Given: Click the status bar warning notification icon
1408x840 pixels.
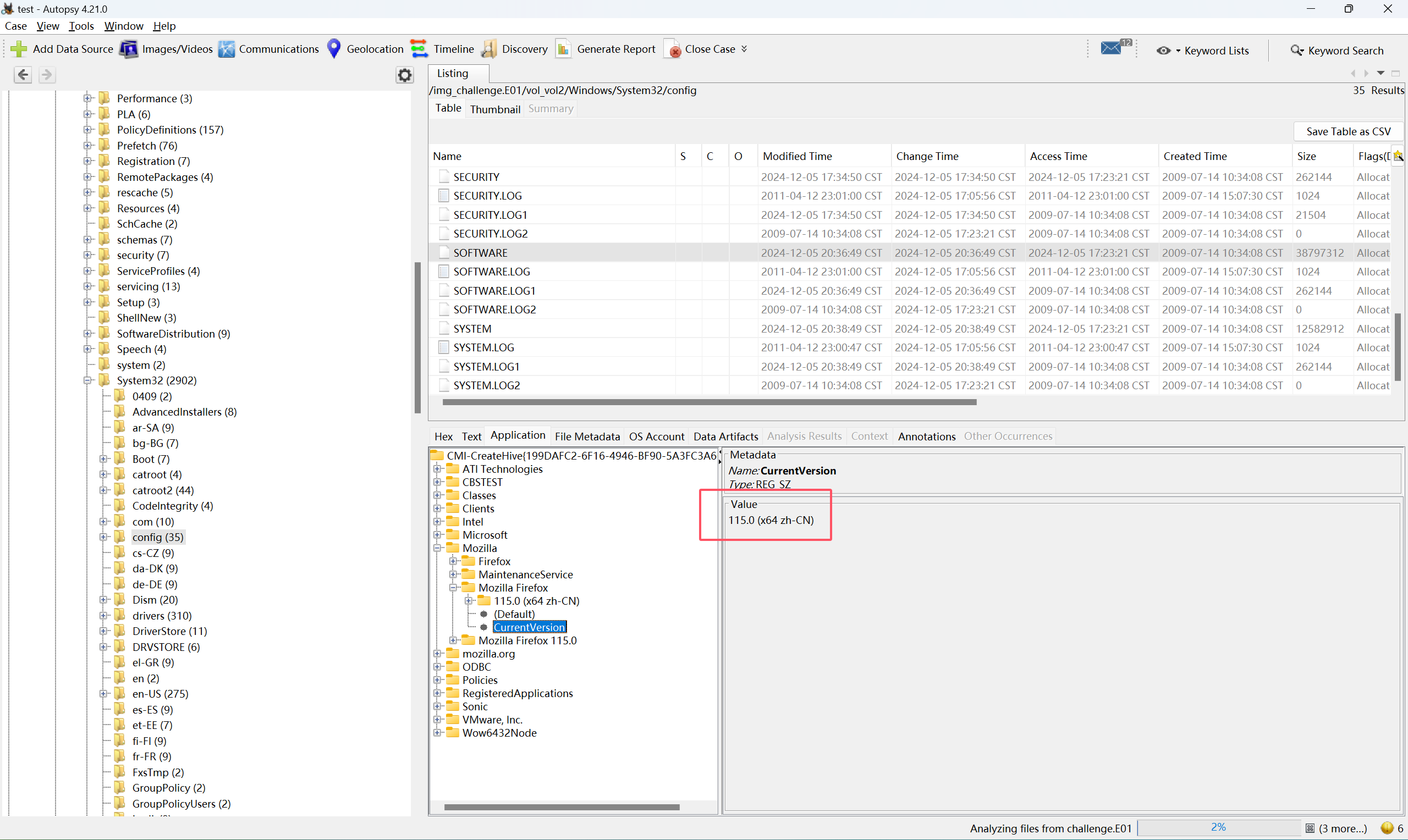Looking at the screenshot, I should (1387, 828).
